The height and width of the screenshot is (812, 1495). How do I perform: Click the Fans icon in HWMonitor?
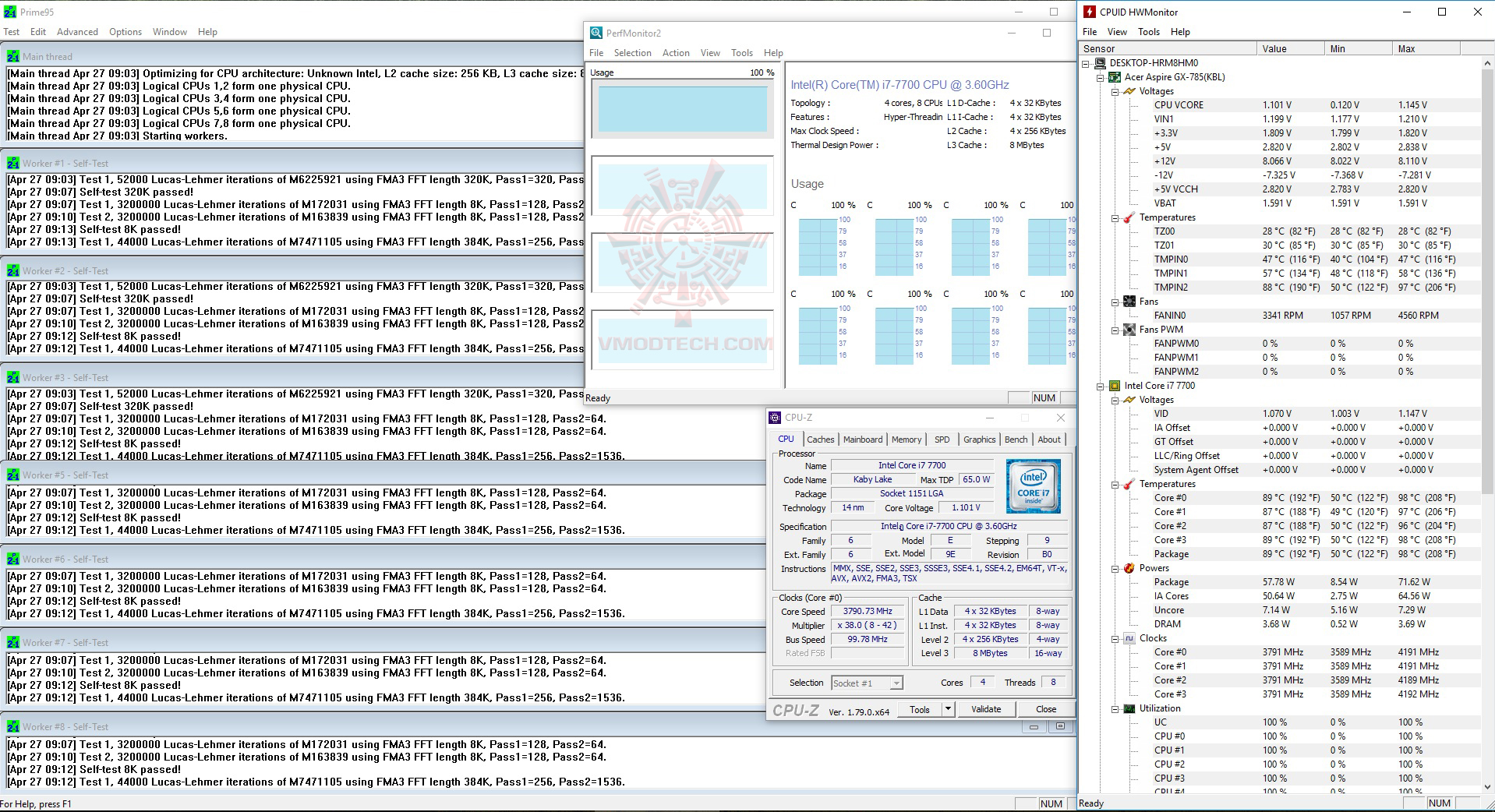[1129, 302]
